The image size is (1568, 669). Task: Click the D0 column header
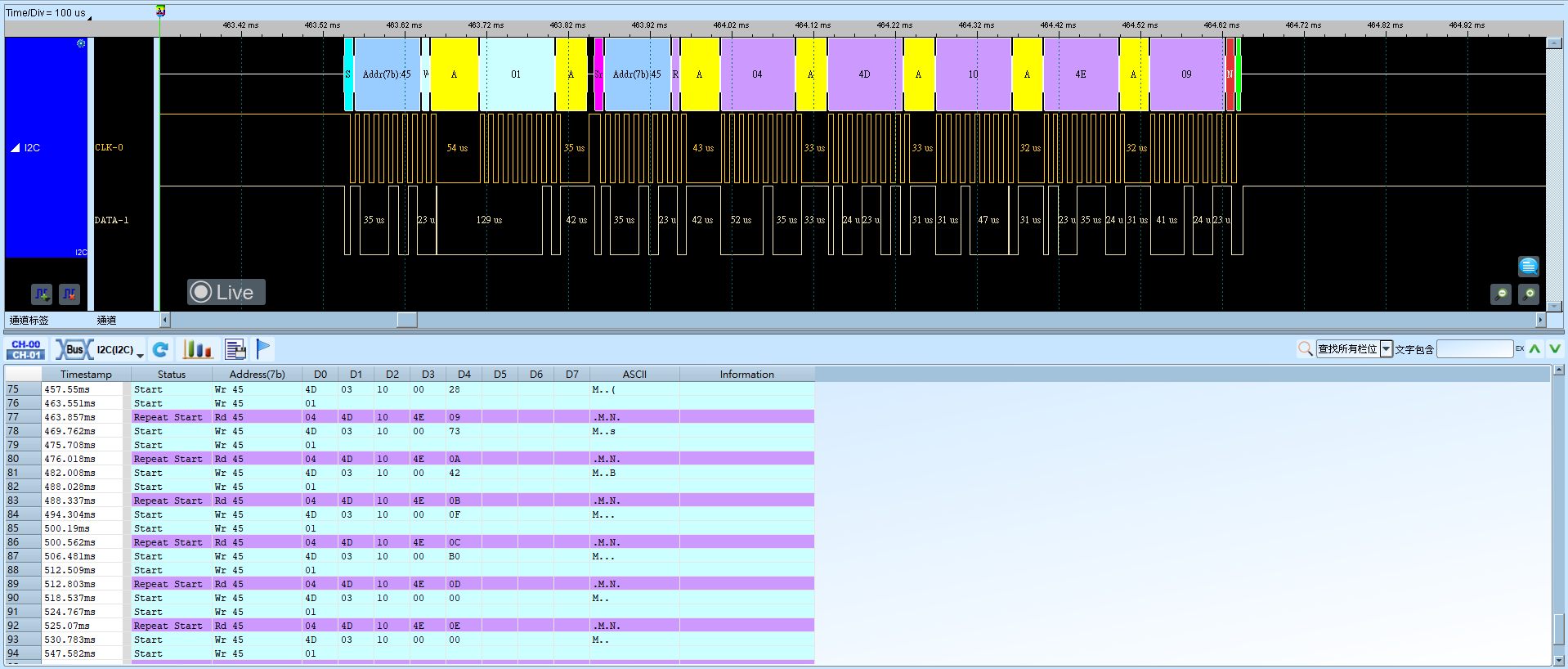320,375
